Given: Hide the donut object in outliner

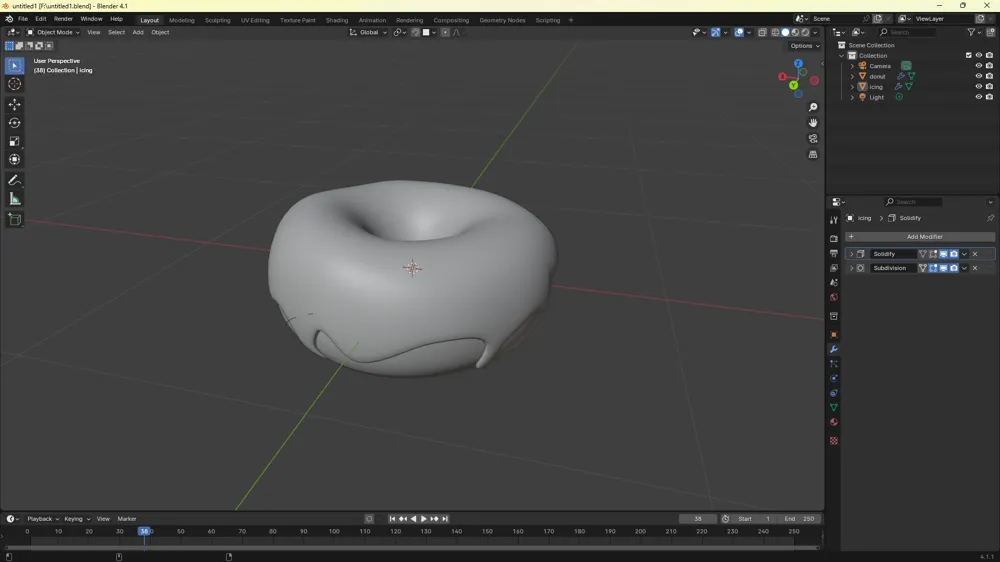Looking at the screenshot, I should pos(978,76).
